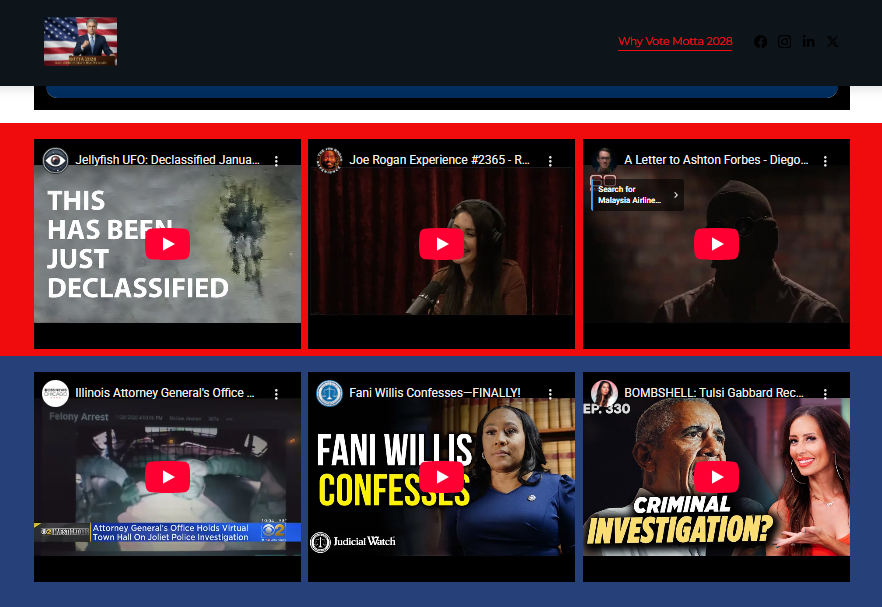Click the Tulsi Gabbard video channel avatar
The height and width of the screenshot is (607, 882).
[x=605, y=393]
